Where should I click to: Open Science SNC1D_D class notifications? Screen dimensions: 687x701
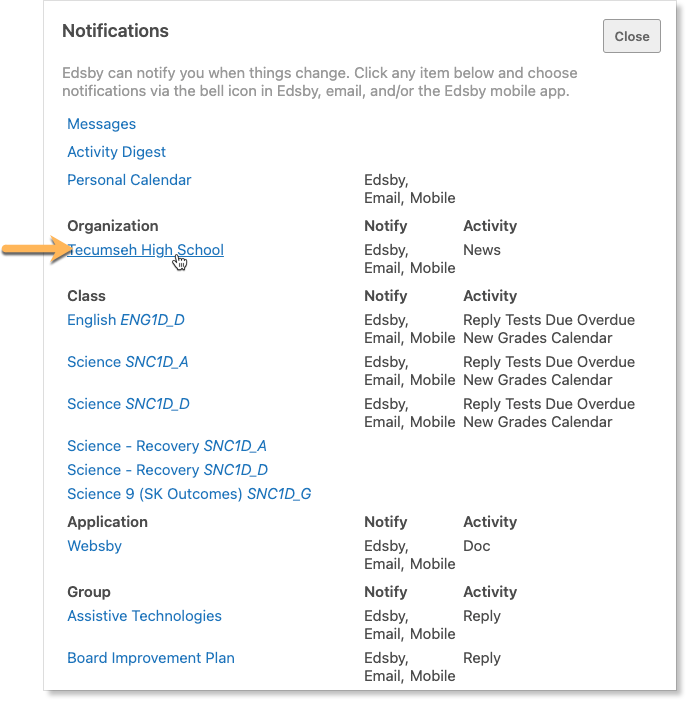tap(128, 404)
